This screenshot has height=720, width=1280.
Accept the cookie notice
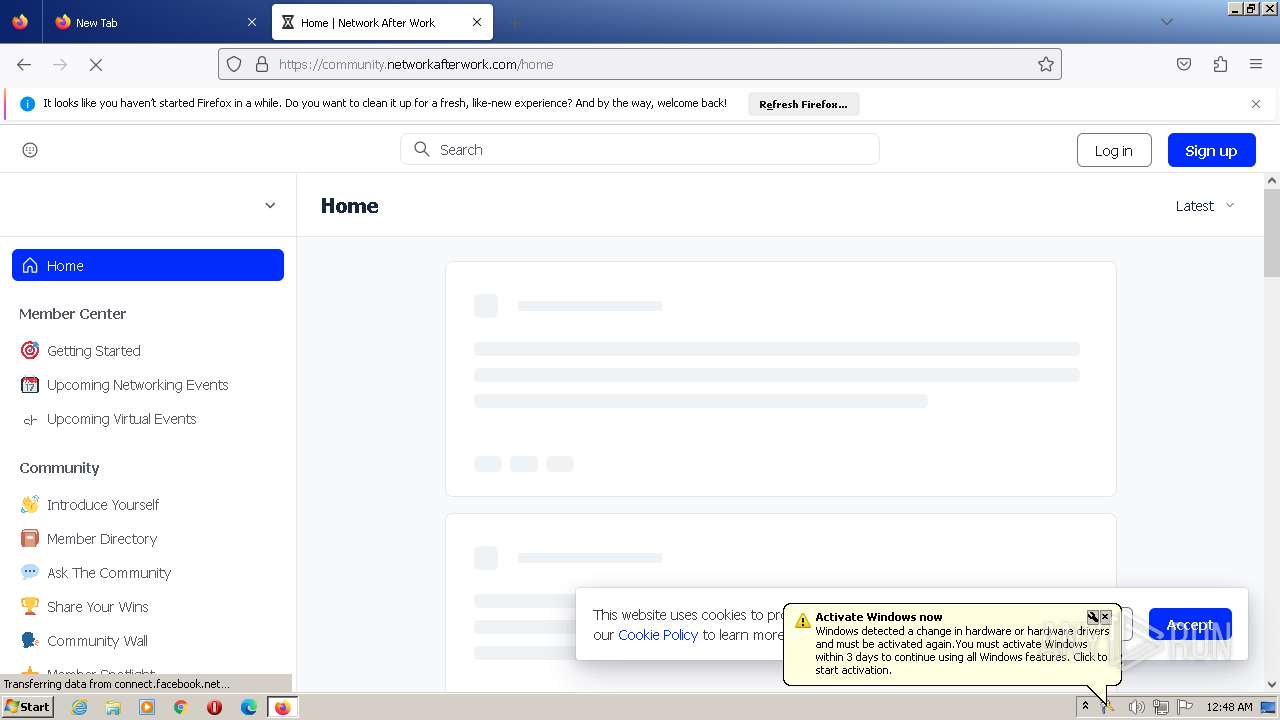1190,625
